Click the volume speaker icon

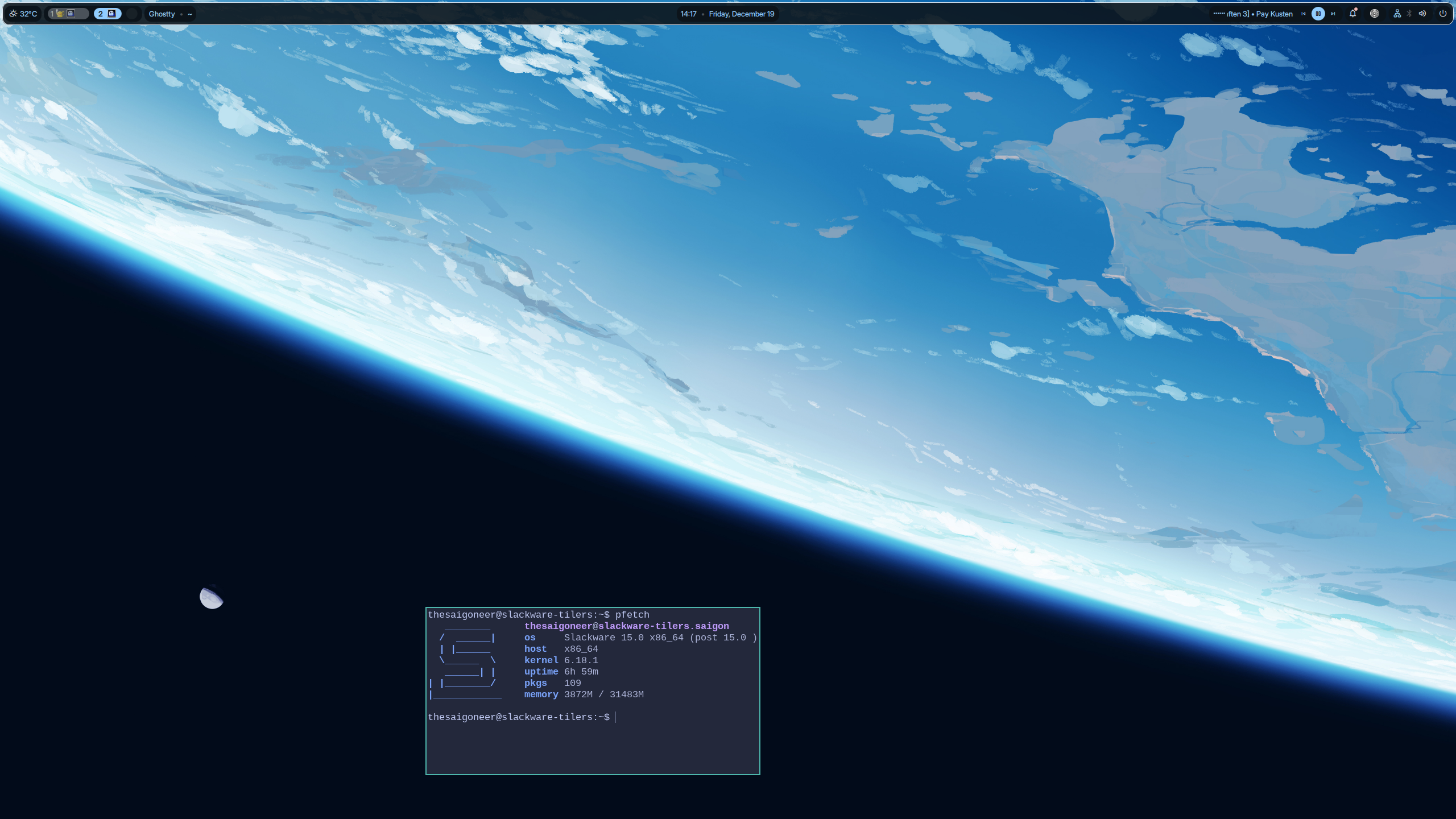(1422, 14)
